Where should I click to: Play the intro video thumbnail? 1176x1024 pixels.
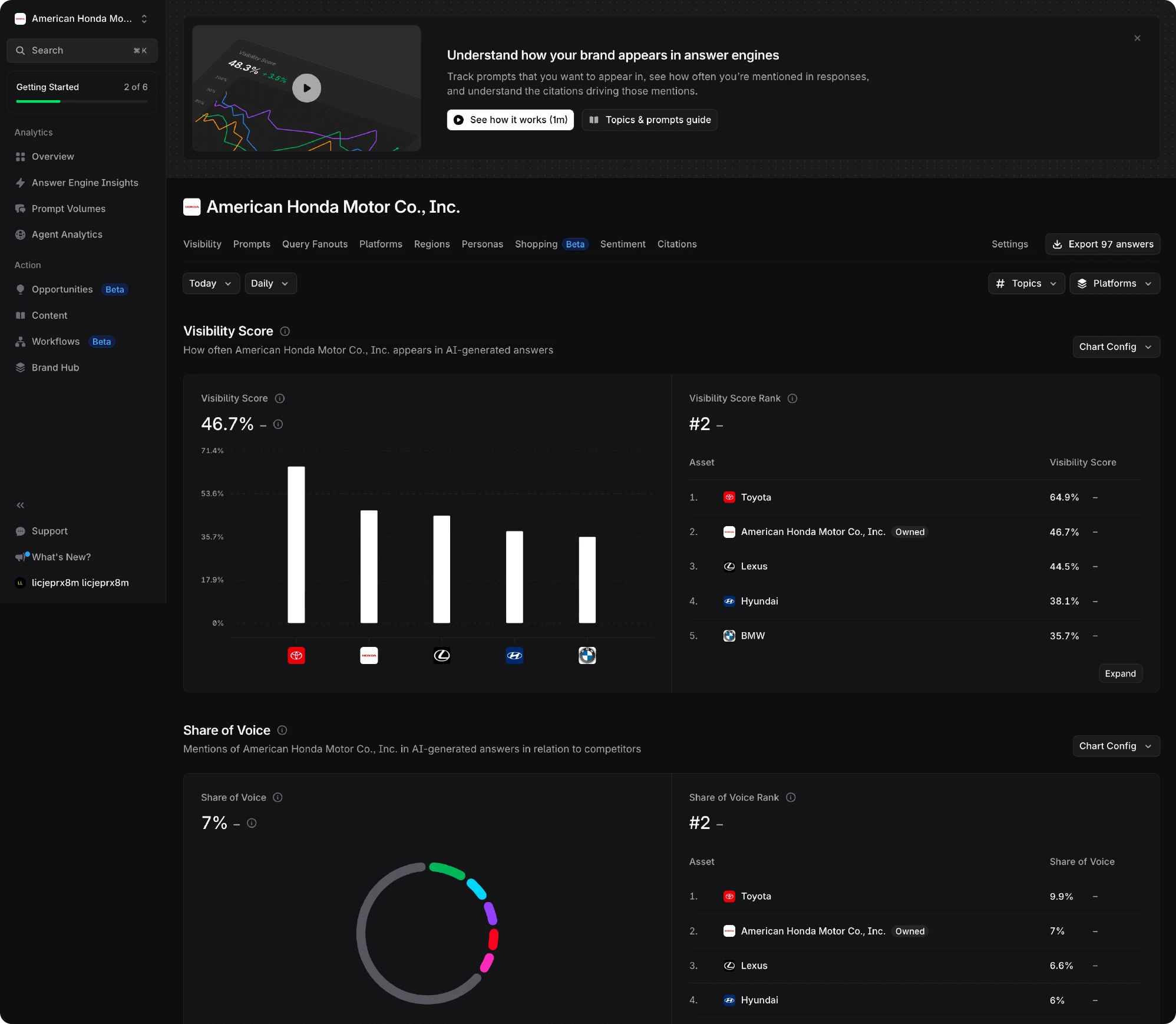[306, 88]
